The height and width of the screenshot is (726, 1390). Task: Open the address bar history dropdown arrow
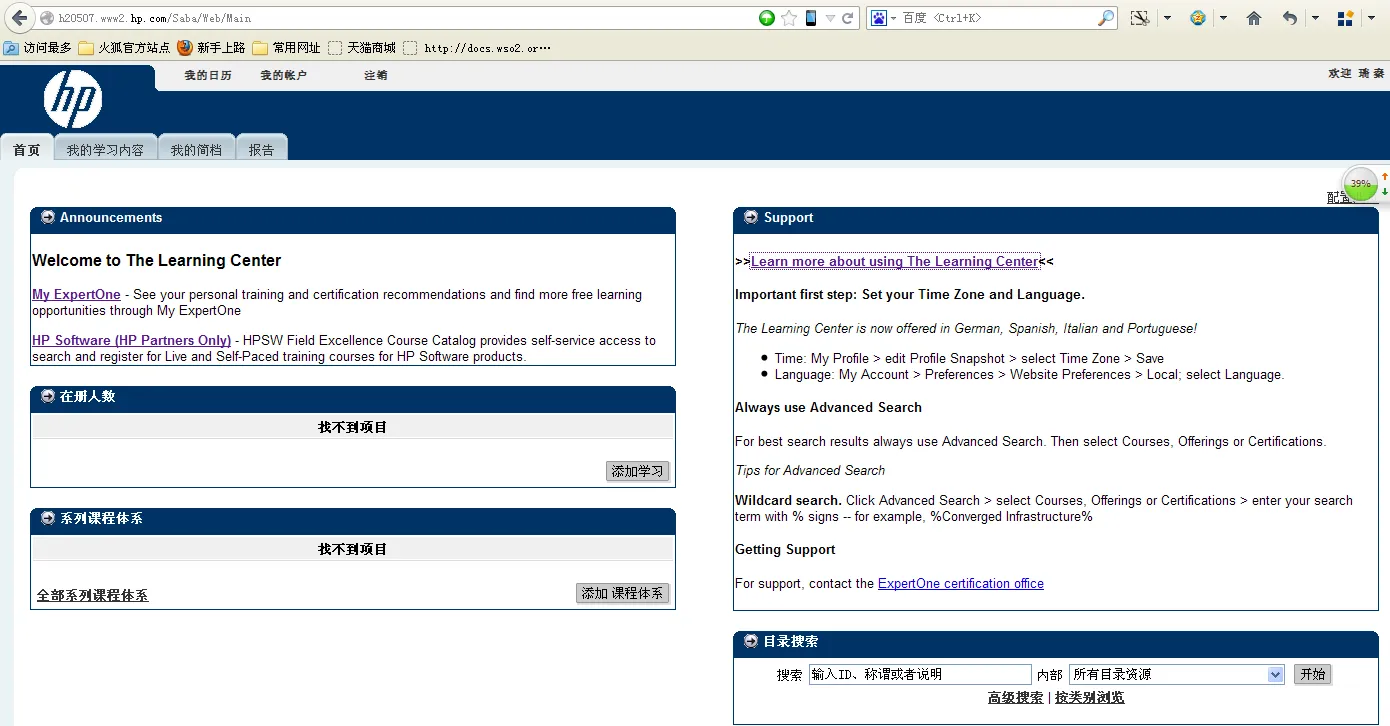point(830,18)
